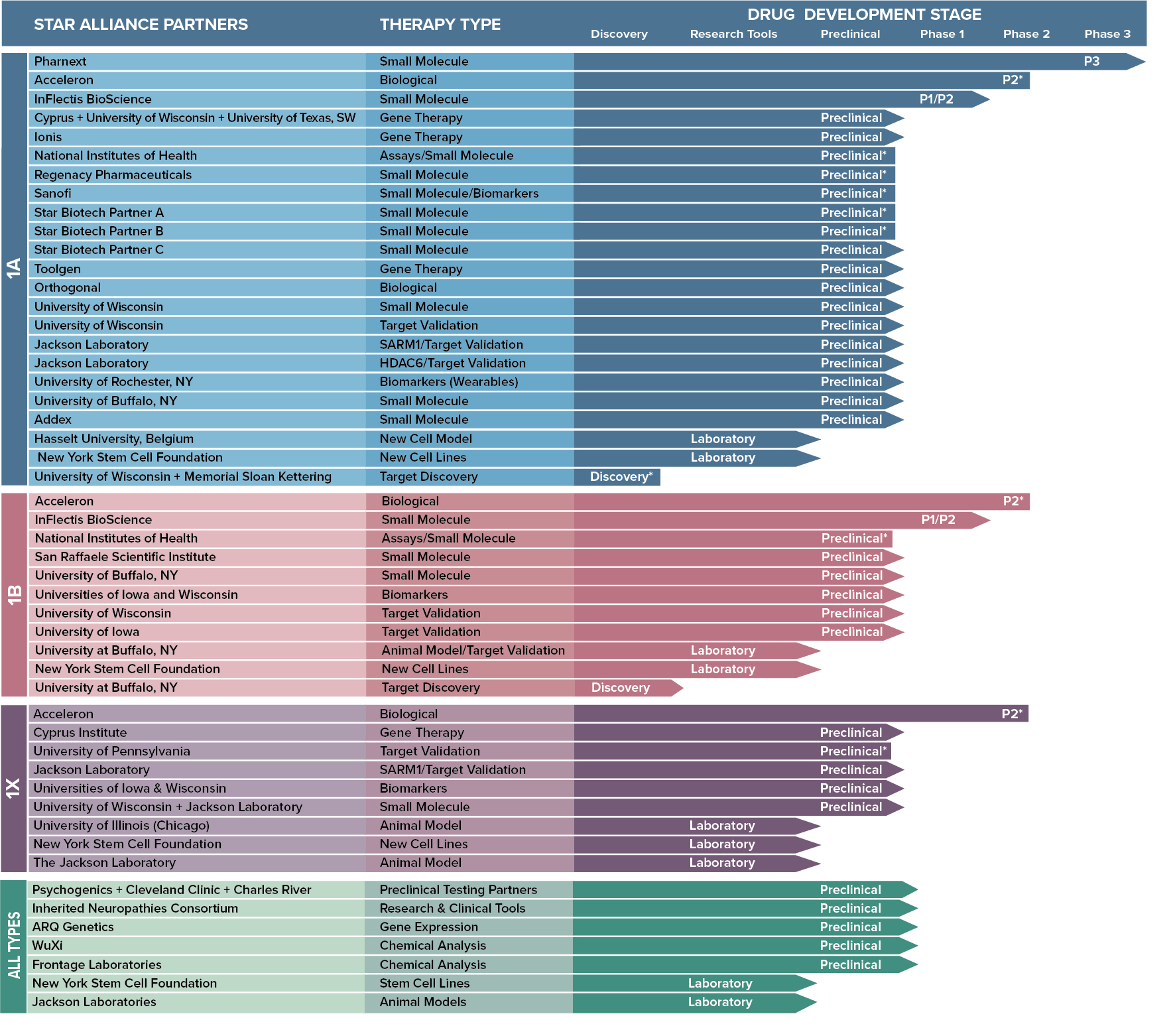This screenshot has width=1167, height=1036.
Task: Select 'Star Biotech Partner B'
Action: (x=99, y=231)
